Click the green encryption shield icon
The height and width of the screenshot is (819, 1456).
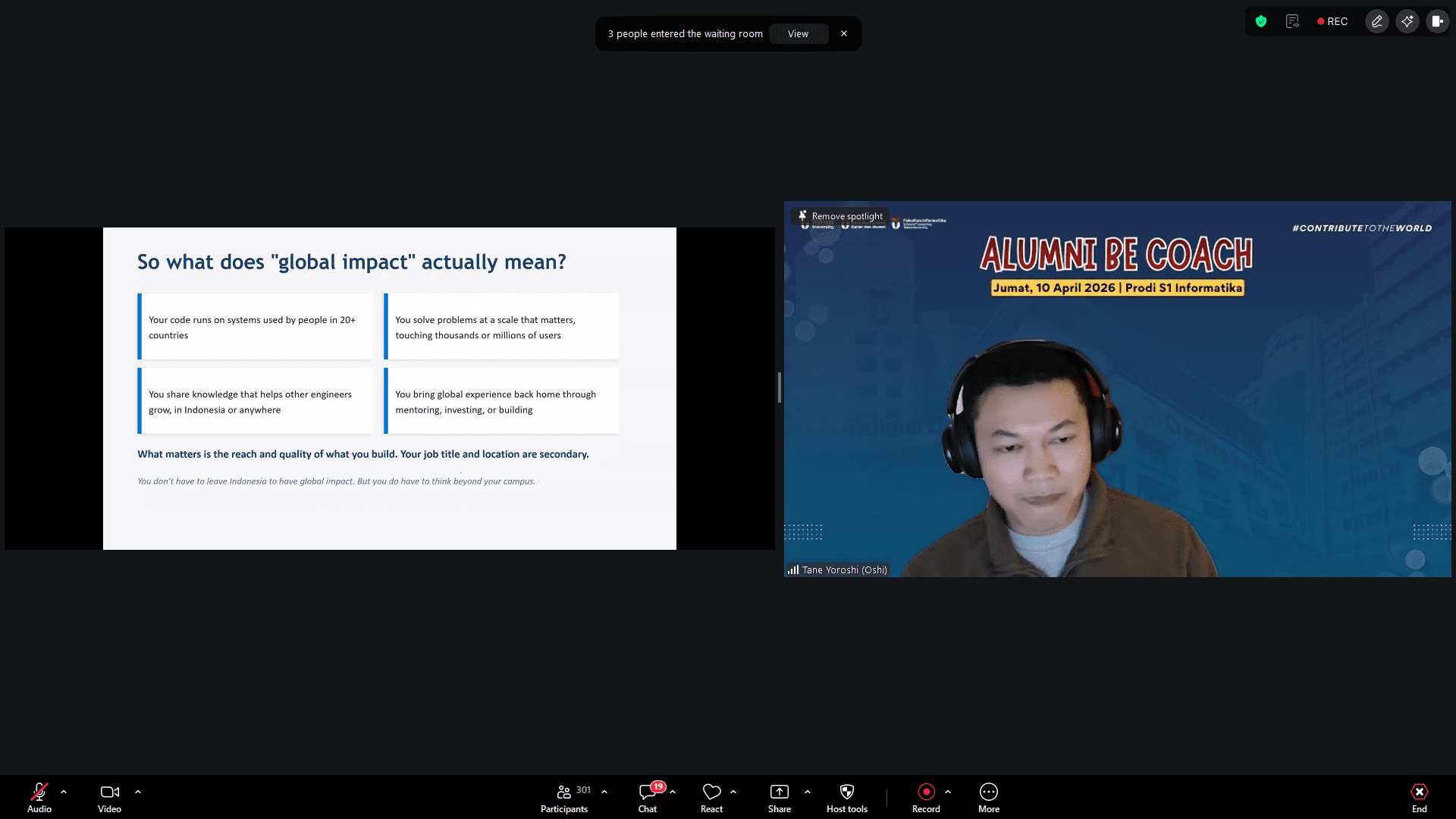1261,21
